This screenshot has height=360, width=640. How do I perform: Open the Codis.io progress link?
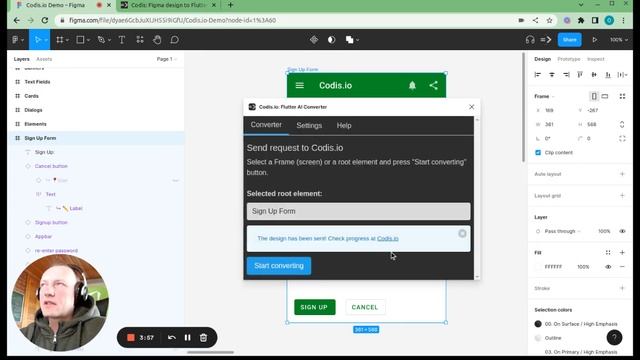point(388,238)
